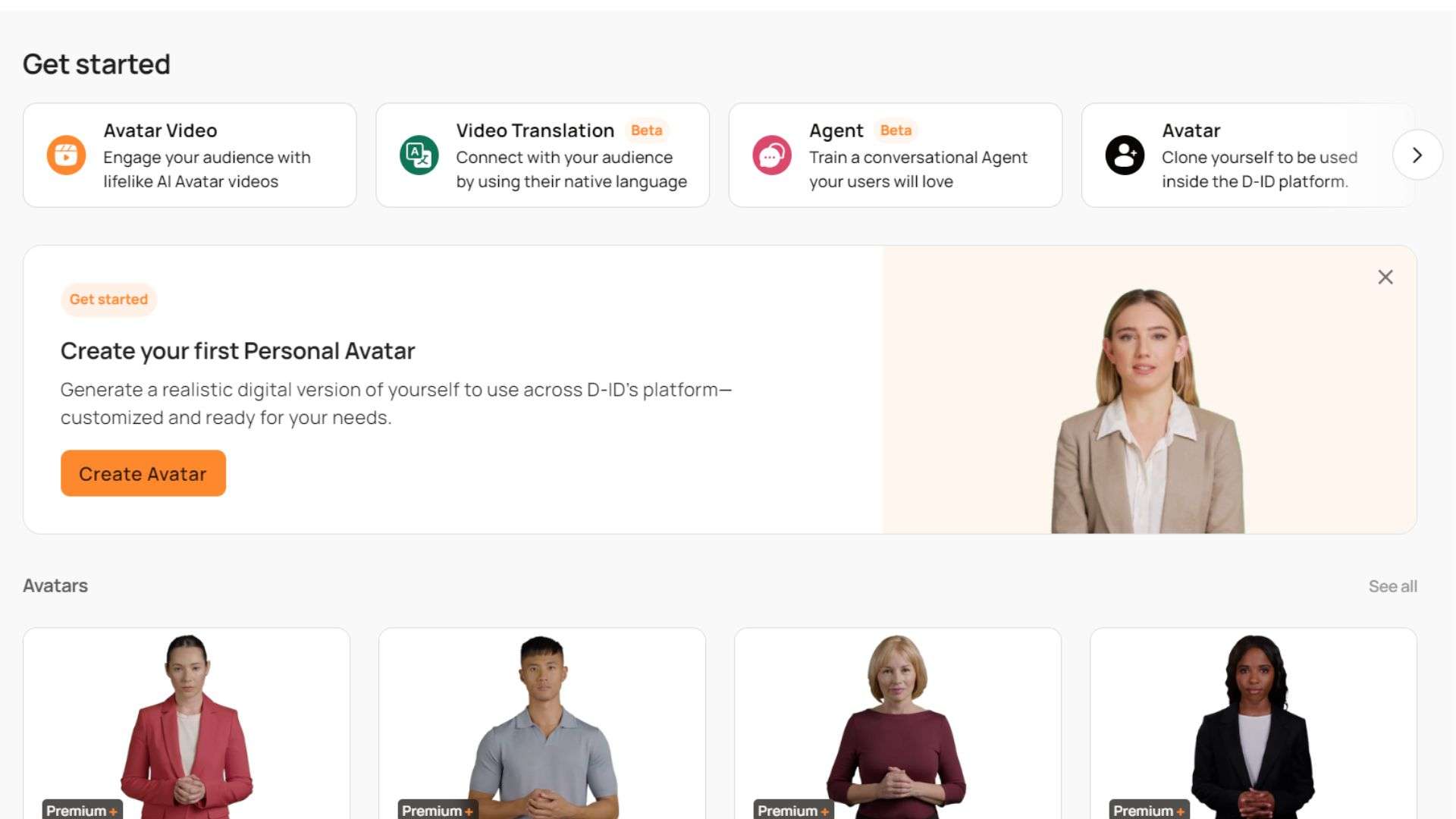Select the red blazer woman avatar
Viewport: 1456px width, 819px height.
point(187,723)
